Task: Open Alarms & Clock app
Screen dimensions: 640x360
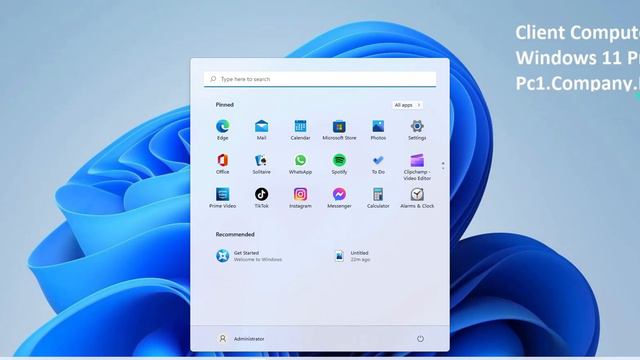Action: [x=417, y=198]
